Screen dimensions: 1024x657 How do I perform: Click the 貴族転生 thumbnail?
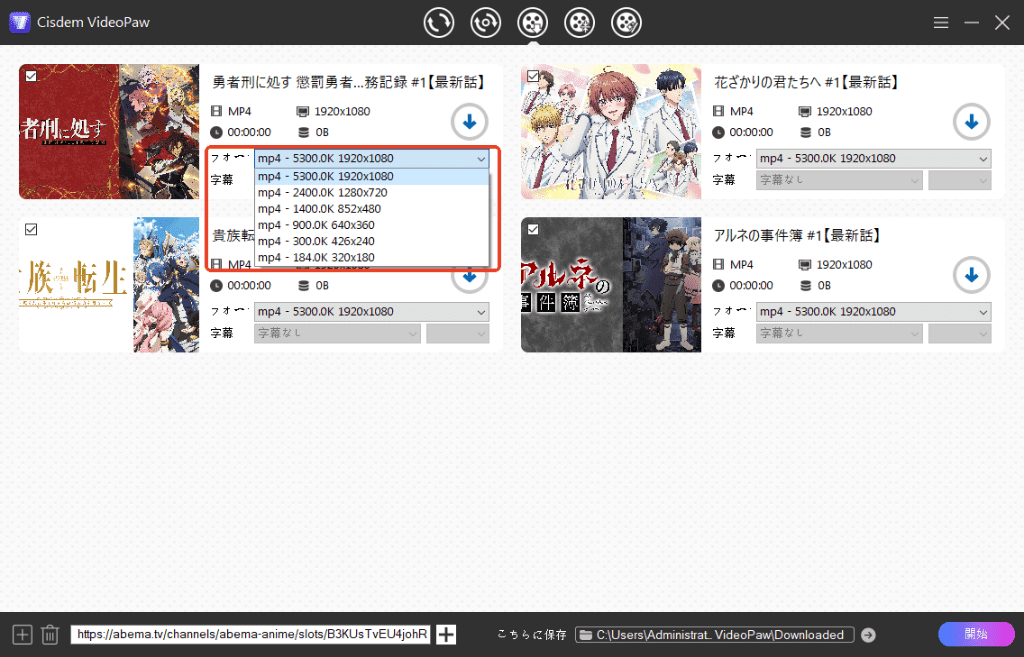pyautogui.click(x=109, y=285)
